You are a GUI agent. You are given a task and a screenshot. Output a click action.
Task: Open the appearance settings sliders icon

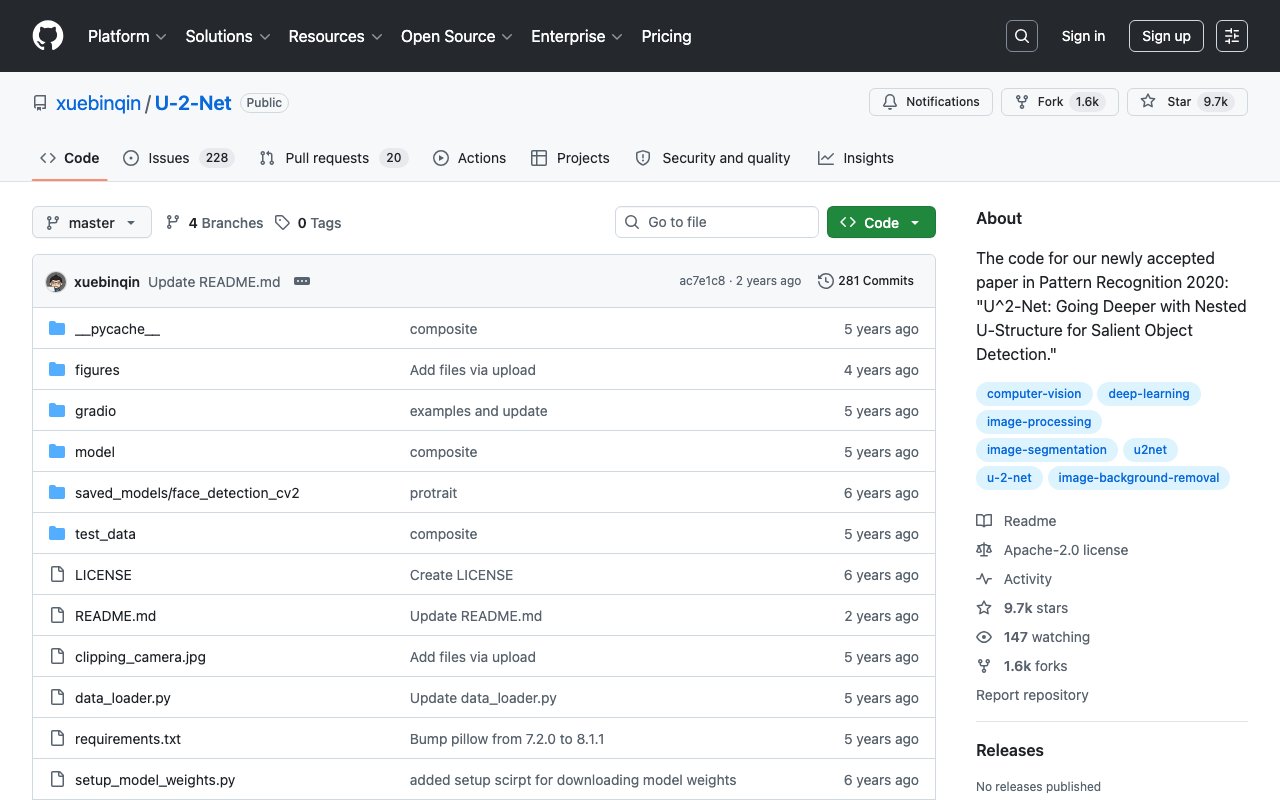click(x=1232, y=36)
